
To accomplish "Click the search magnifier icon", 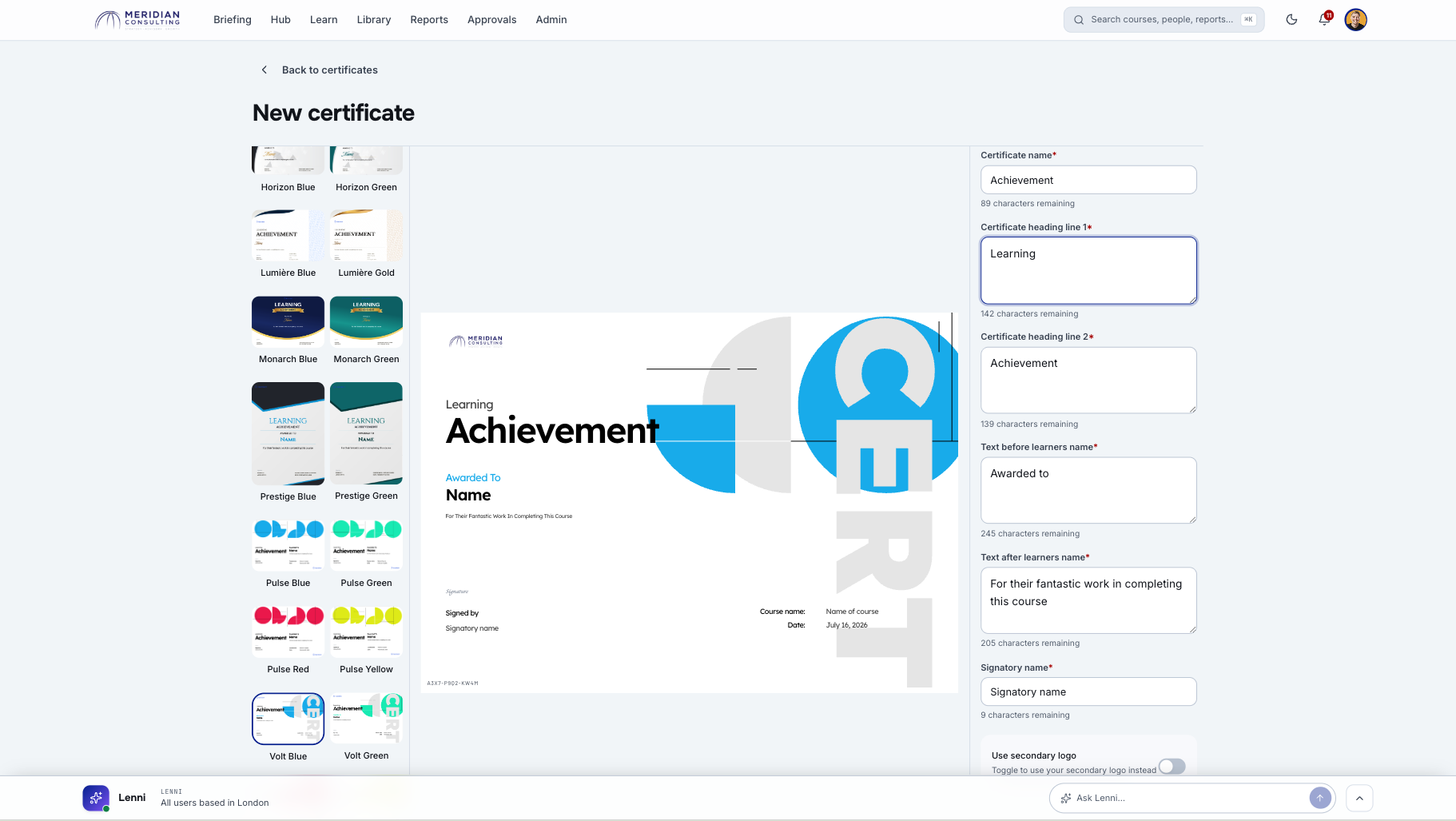I will tap(1079, 20).
